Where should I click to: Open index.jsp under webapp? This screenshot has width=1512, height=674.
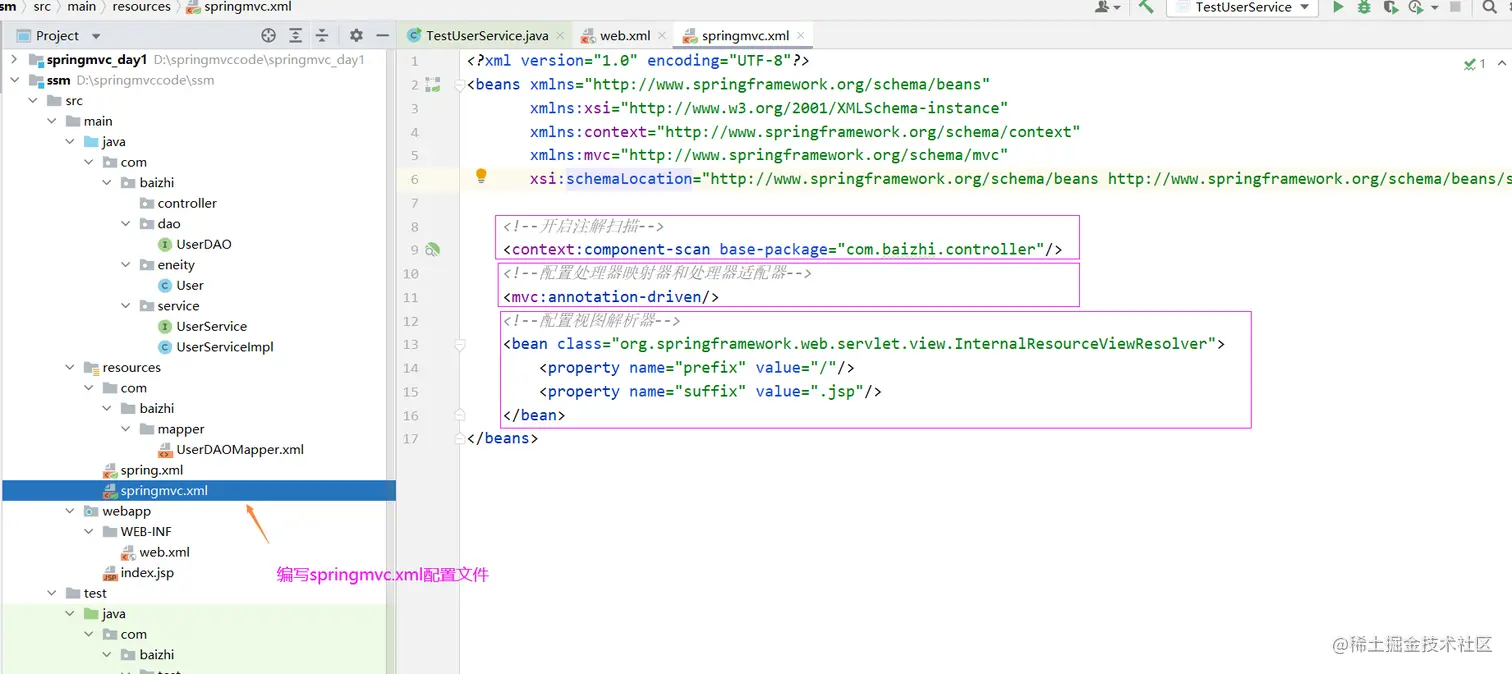pyautogui.click(x=147, y=573)
